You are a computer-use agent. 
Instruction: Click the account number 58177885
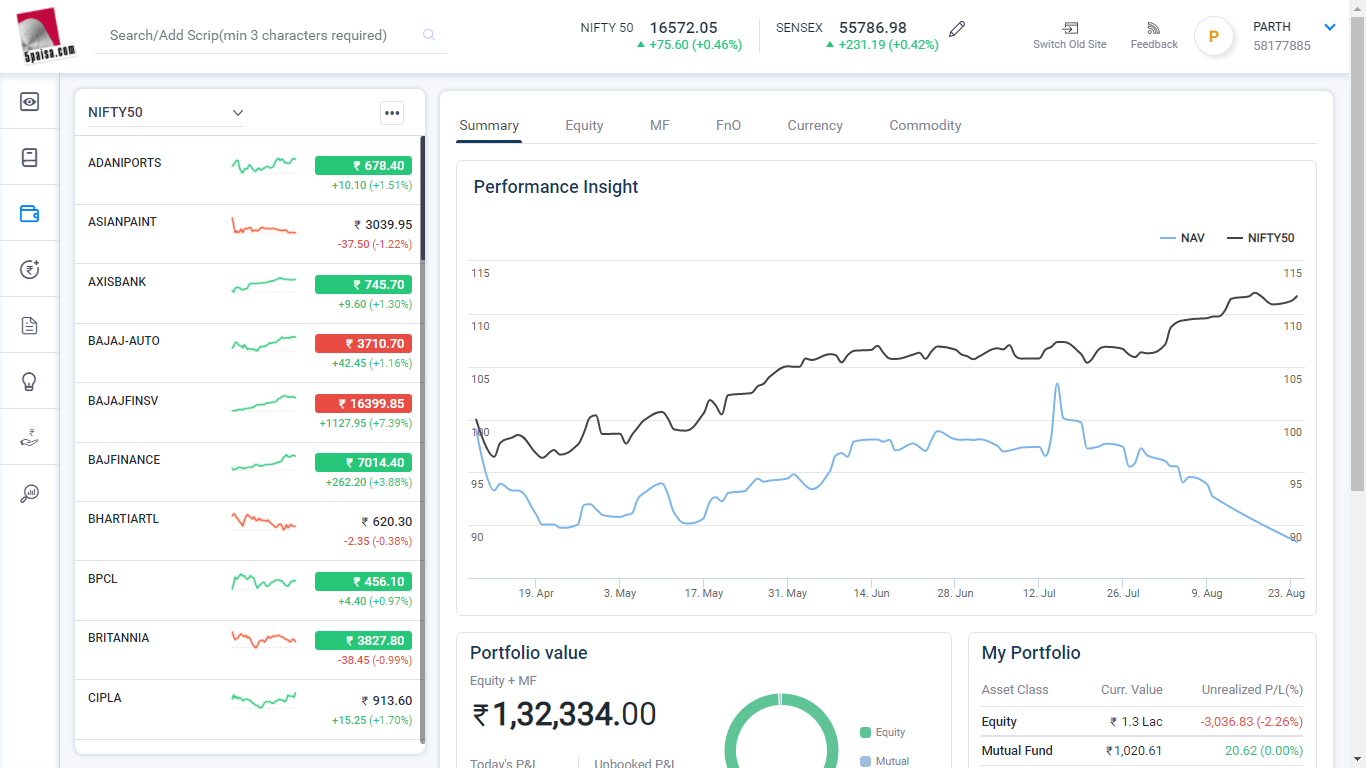click(1282, 46)
